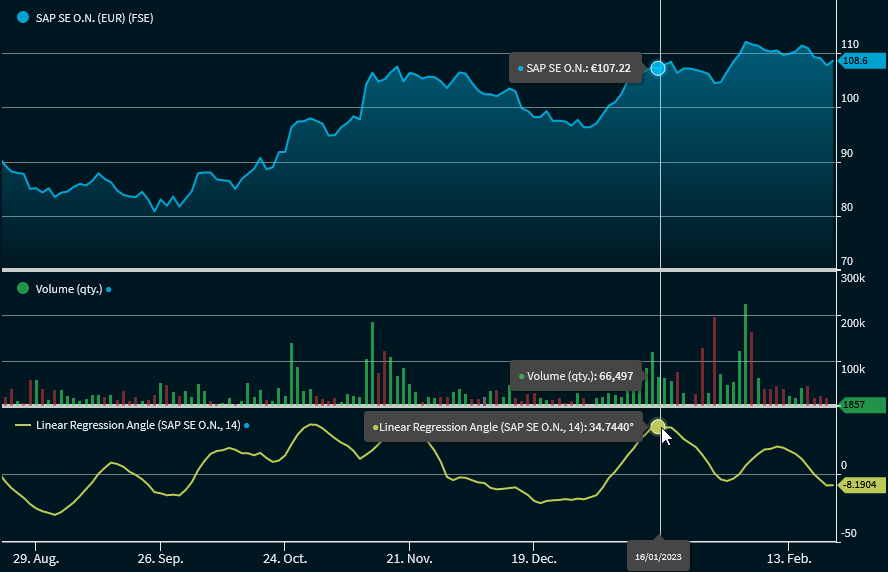Click the SAP SE O.N. €107.22 tooltip
The height and width of the screenshot is (572, 888).
575,68
